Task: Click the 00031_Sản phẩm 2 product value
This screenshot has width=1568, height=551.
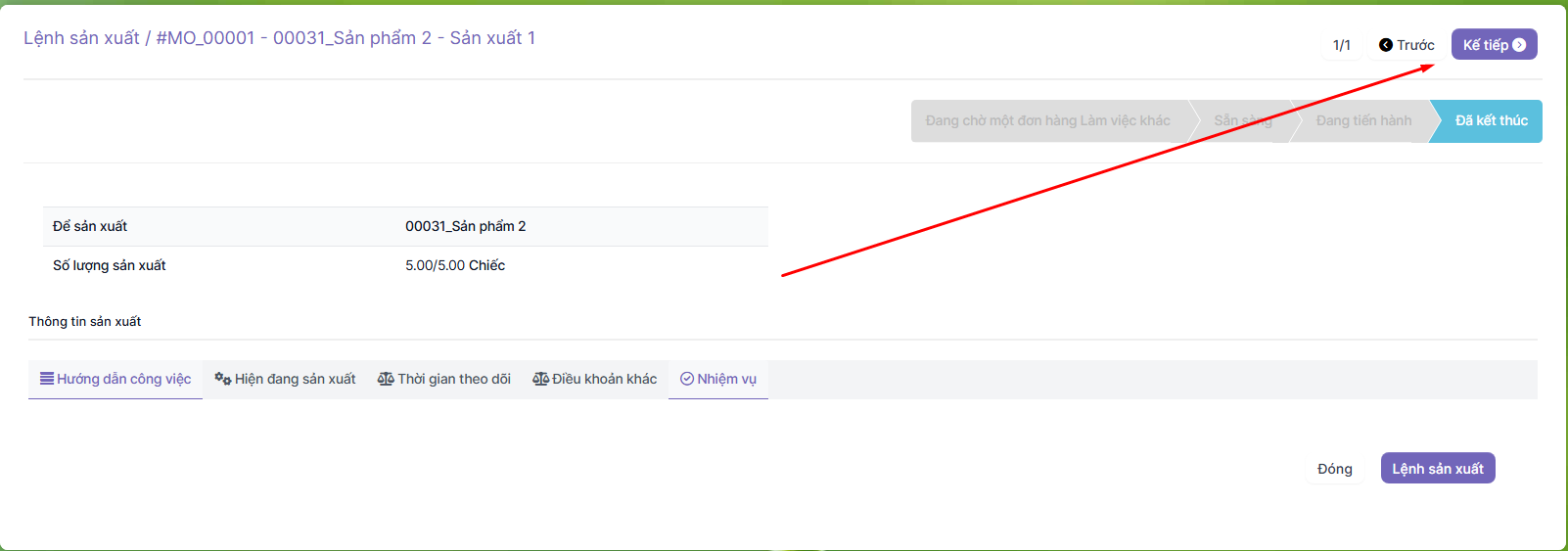Action: coord(466,226)
